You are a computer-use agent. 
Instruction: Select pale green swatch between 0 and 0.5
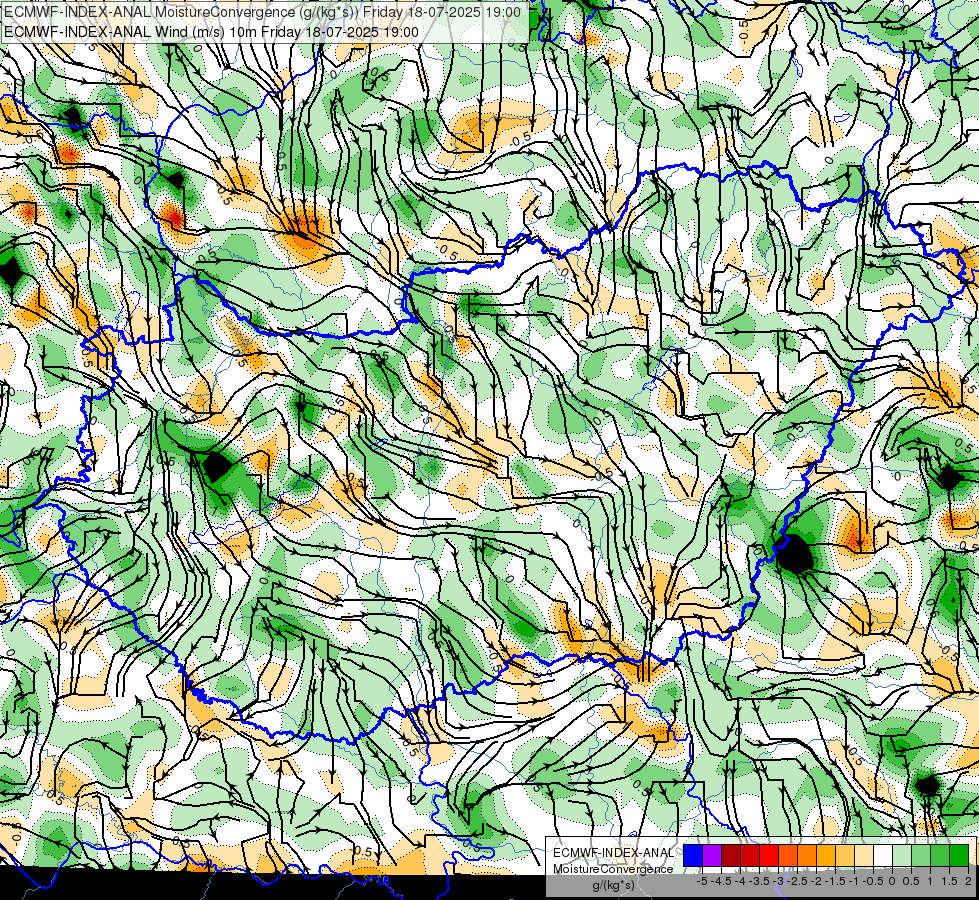click(902, 856)
